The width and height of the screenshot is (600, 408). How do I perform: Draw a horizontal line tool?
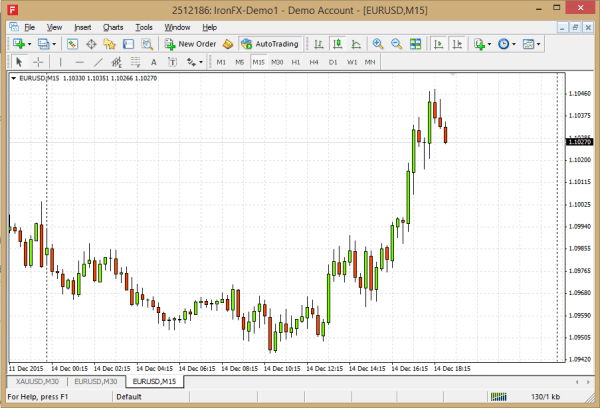79,62
